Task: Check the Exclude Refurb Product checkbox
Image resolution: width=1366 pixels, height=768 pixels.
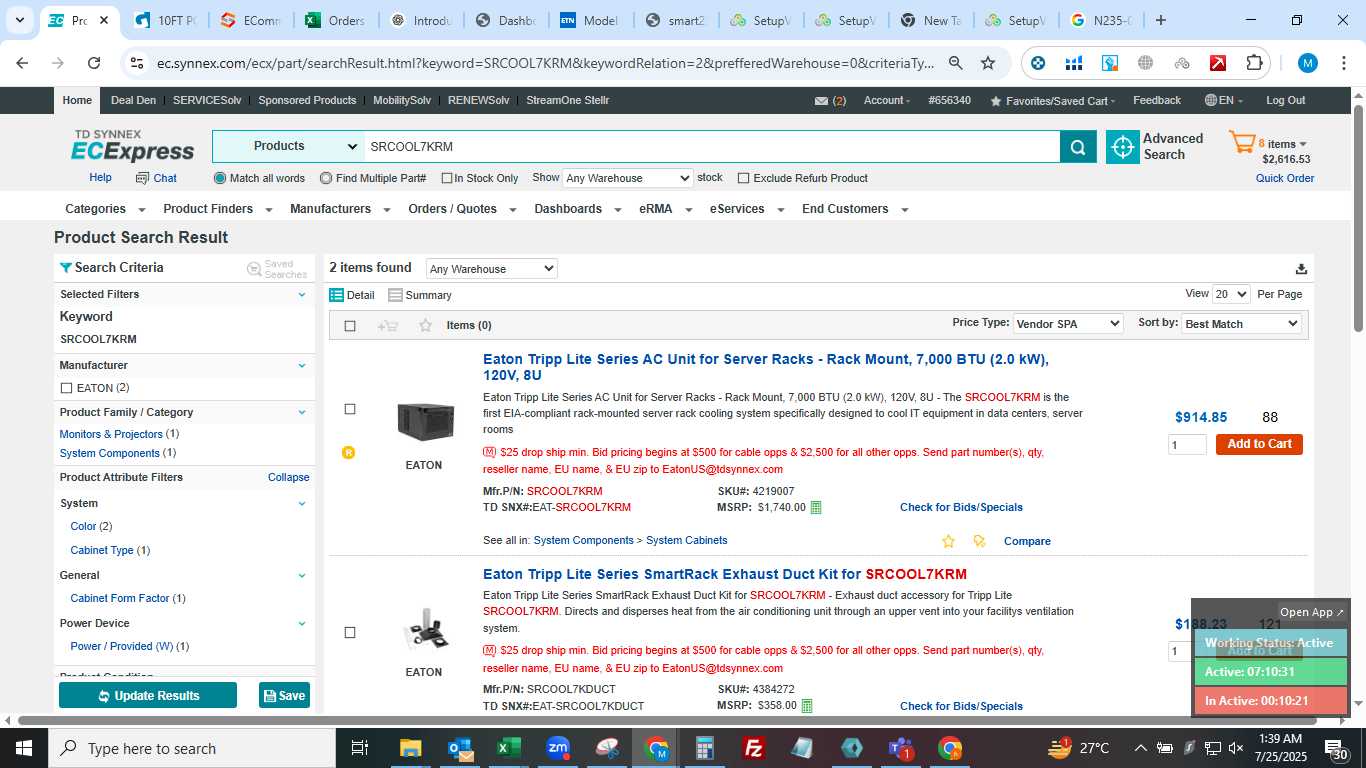Action: (743, 178)
